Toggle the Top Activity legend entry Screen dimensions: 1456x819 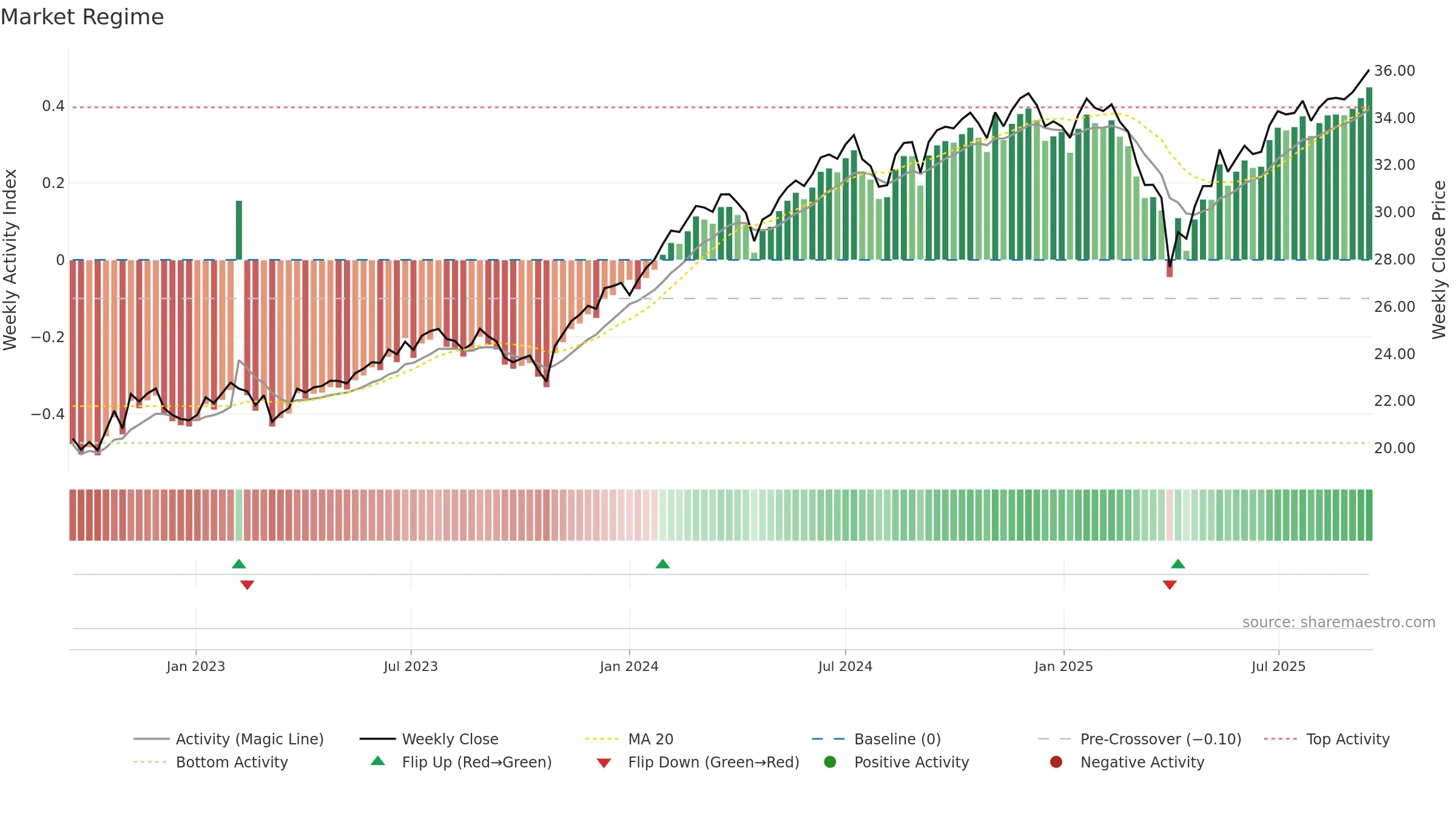coord(1327,739)
